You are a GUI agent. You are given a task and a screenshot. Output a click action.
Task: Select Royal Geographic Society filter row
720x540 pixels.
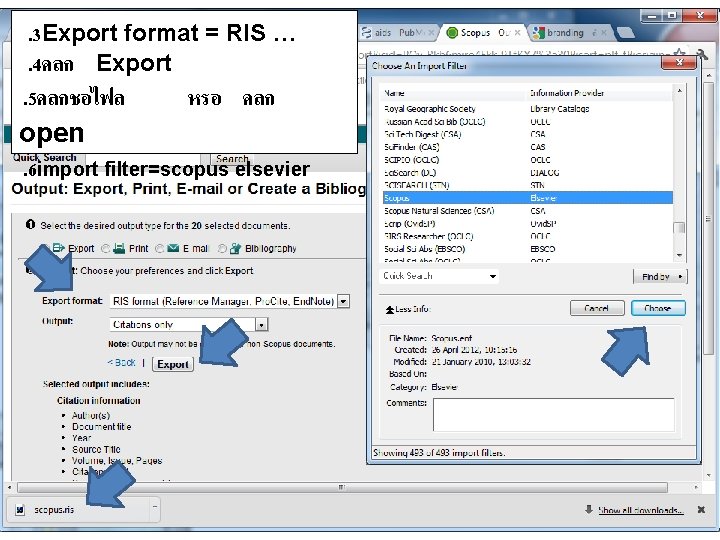point(528,109)
